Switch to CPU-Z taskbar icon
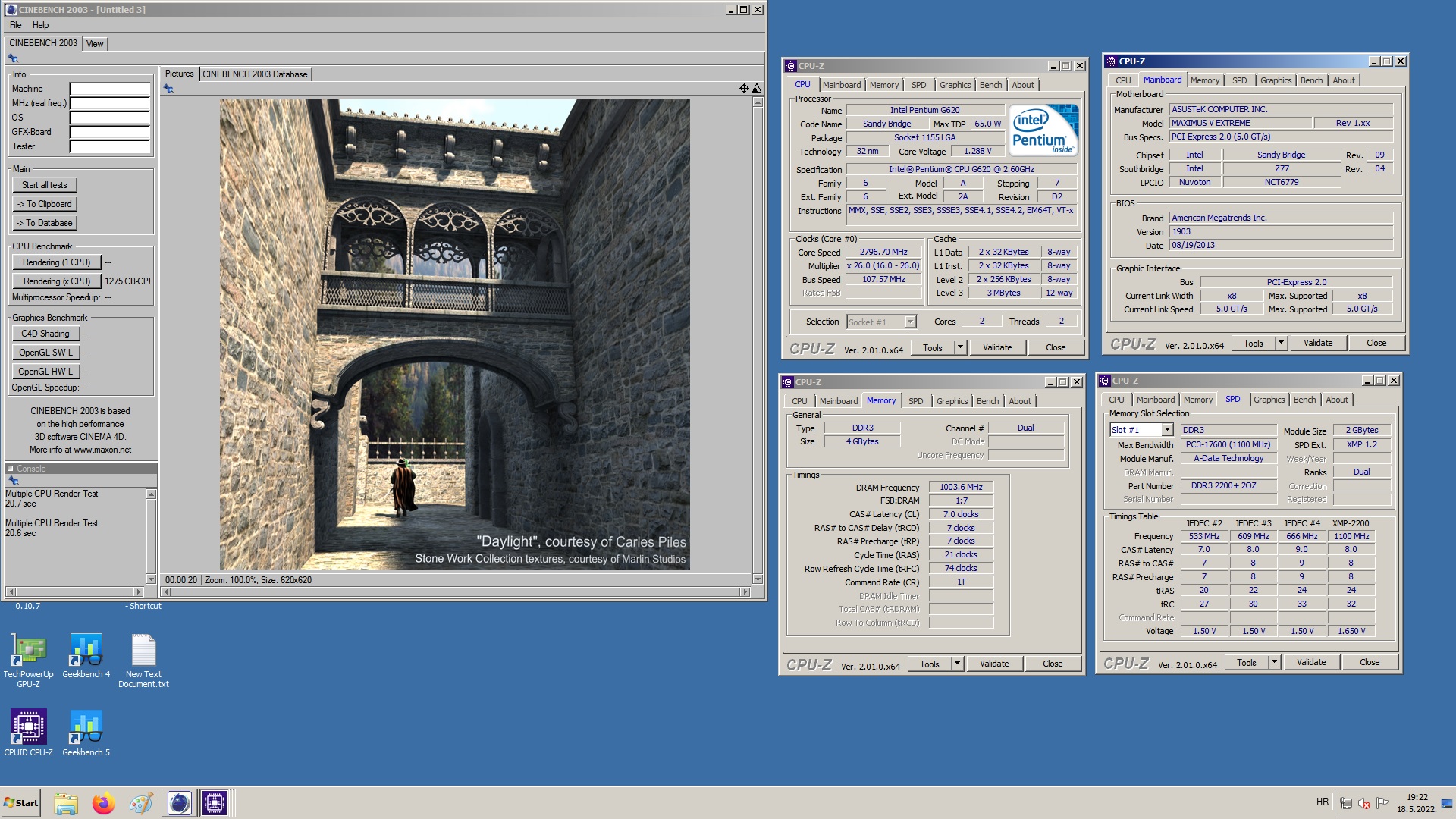1456x819 pixels. (215, 803)
